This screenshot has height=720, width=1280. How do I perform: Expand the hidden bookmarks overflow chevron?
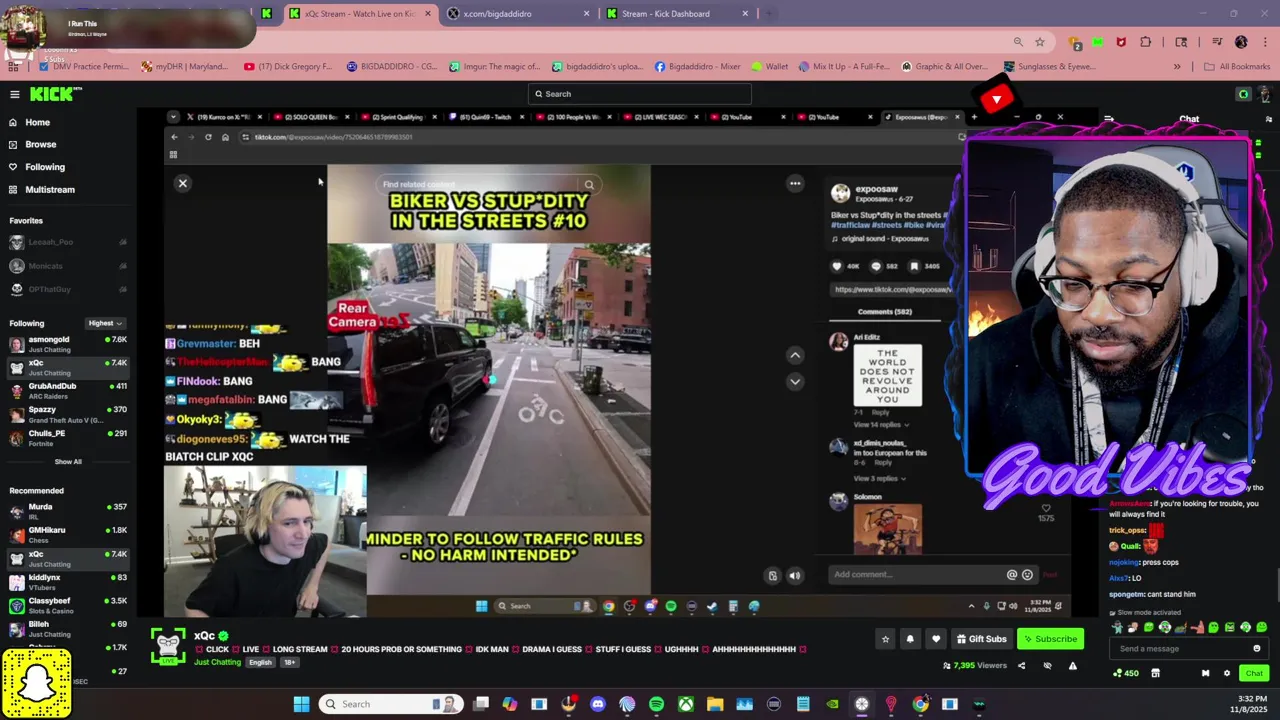(x=1177, y=67)
